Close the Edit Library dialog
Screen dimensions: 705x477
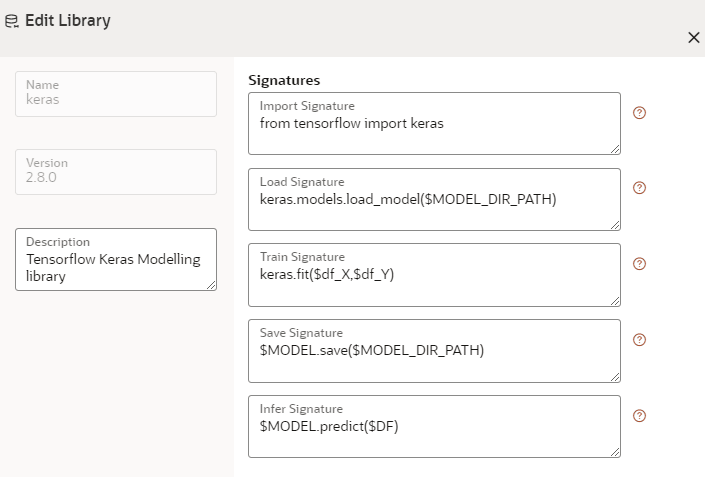click(693, 37)
